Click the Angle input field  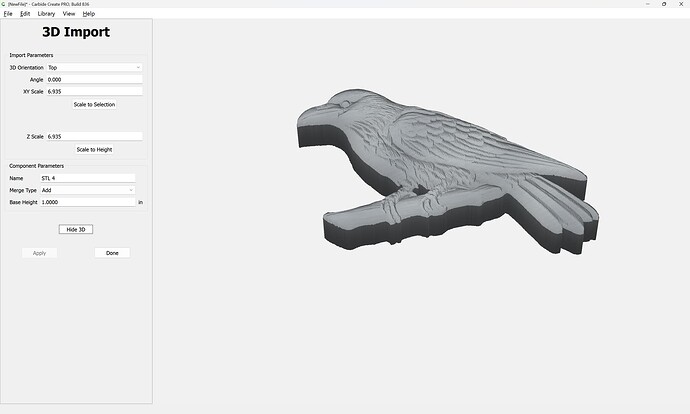point(94,79)
